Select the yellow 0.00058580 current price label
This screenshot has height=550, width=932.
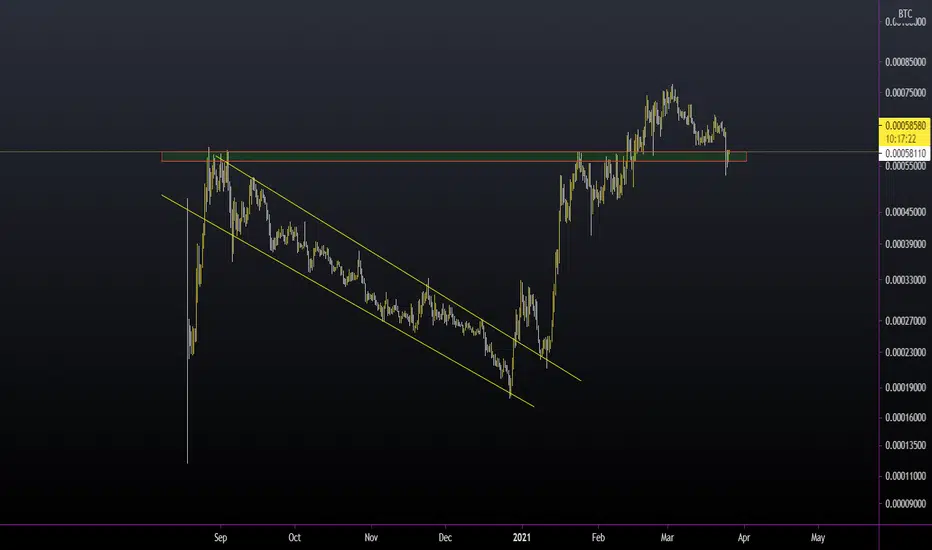tap(905, 125)
